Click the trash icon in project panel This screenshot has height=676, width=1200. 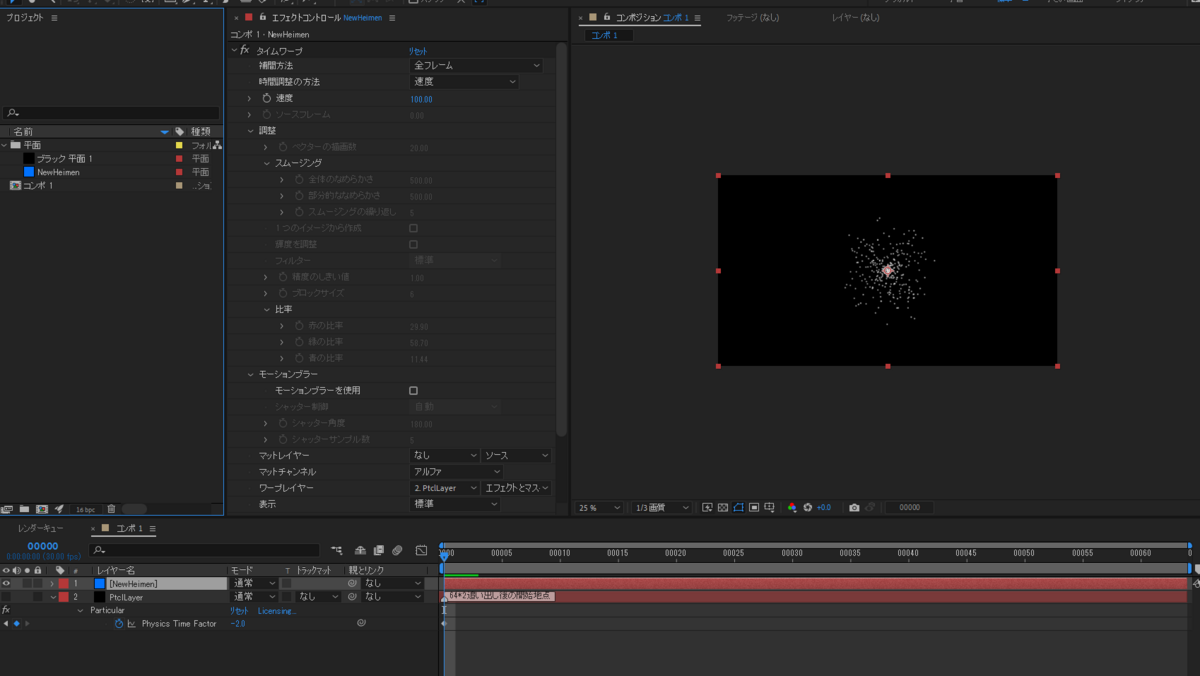(111, 509)
